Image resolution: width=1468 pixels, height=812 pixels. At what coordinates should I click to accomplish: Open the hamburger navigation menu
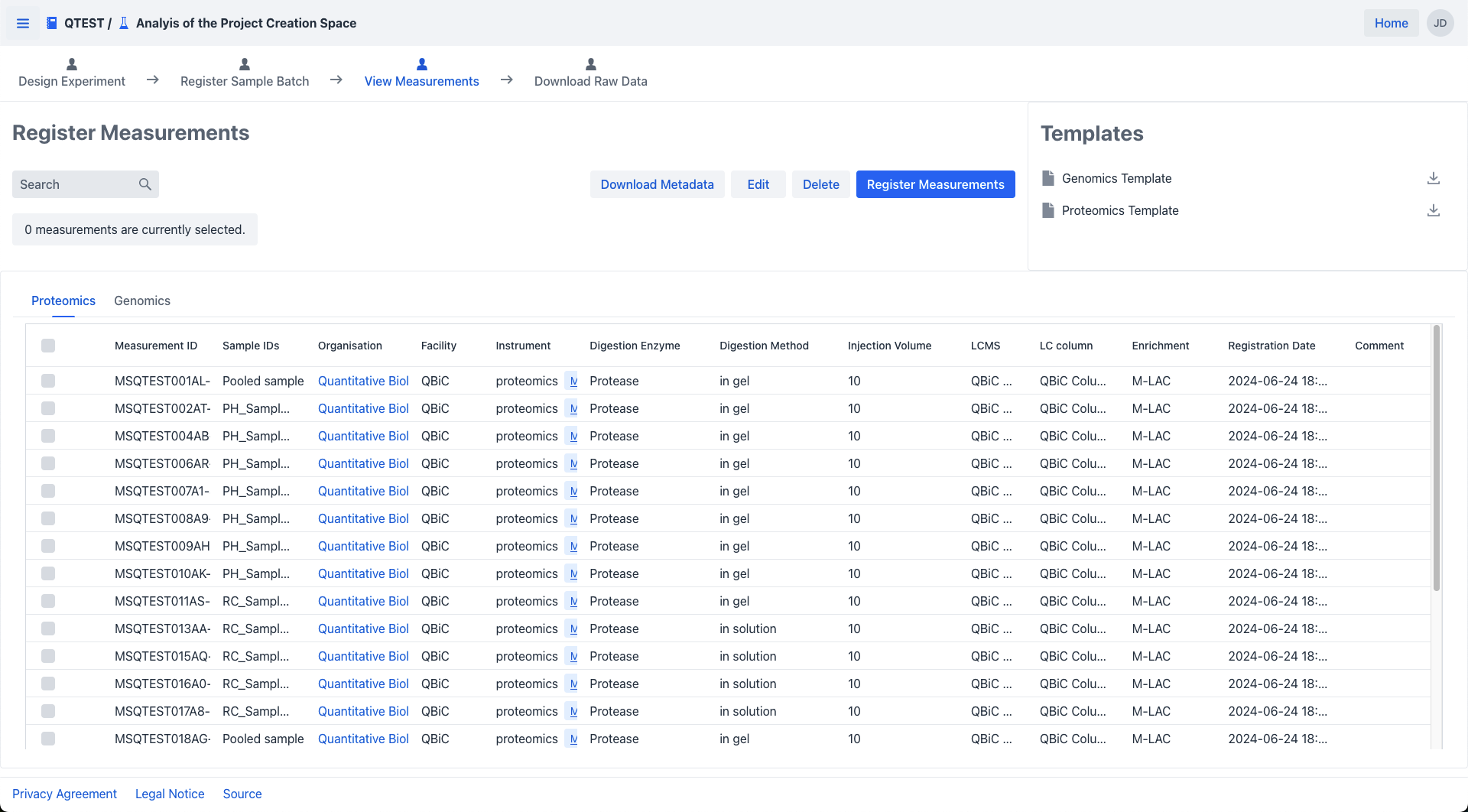23,23
